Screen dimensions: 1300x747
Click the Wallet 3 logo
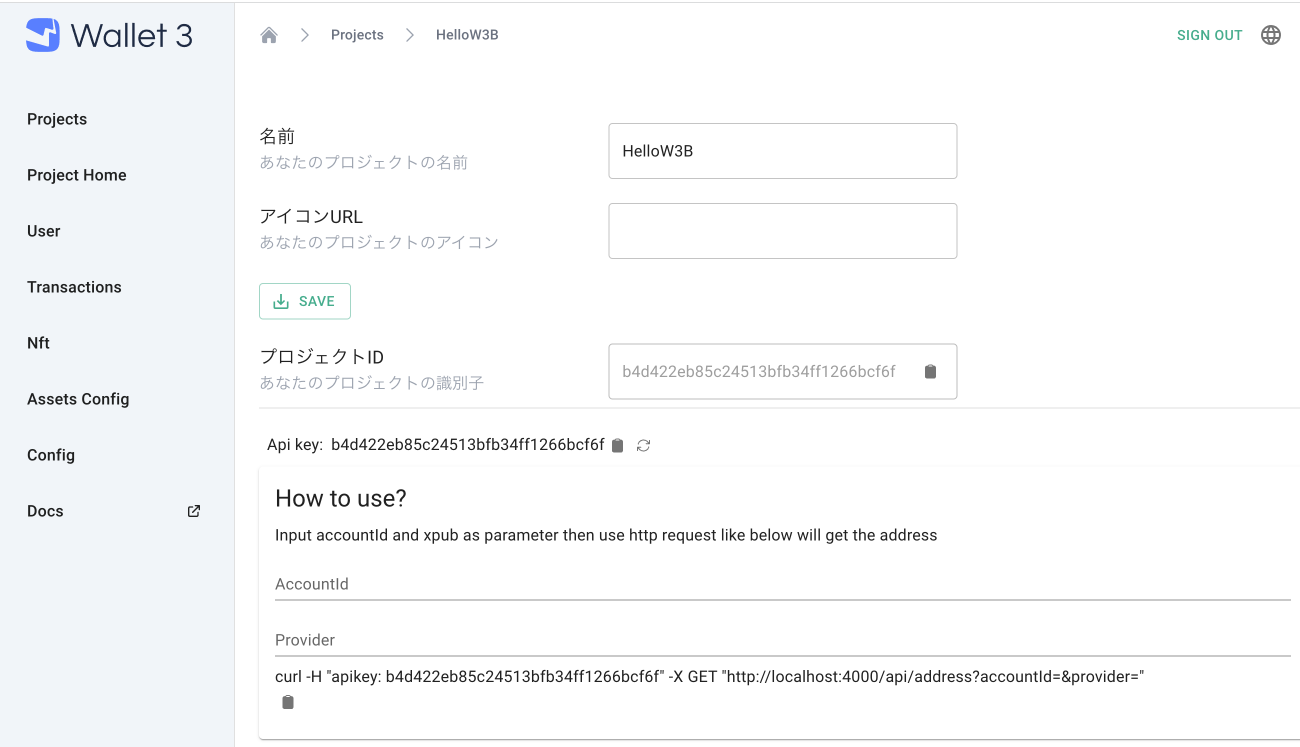point(109,35)
